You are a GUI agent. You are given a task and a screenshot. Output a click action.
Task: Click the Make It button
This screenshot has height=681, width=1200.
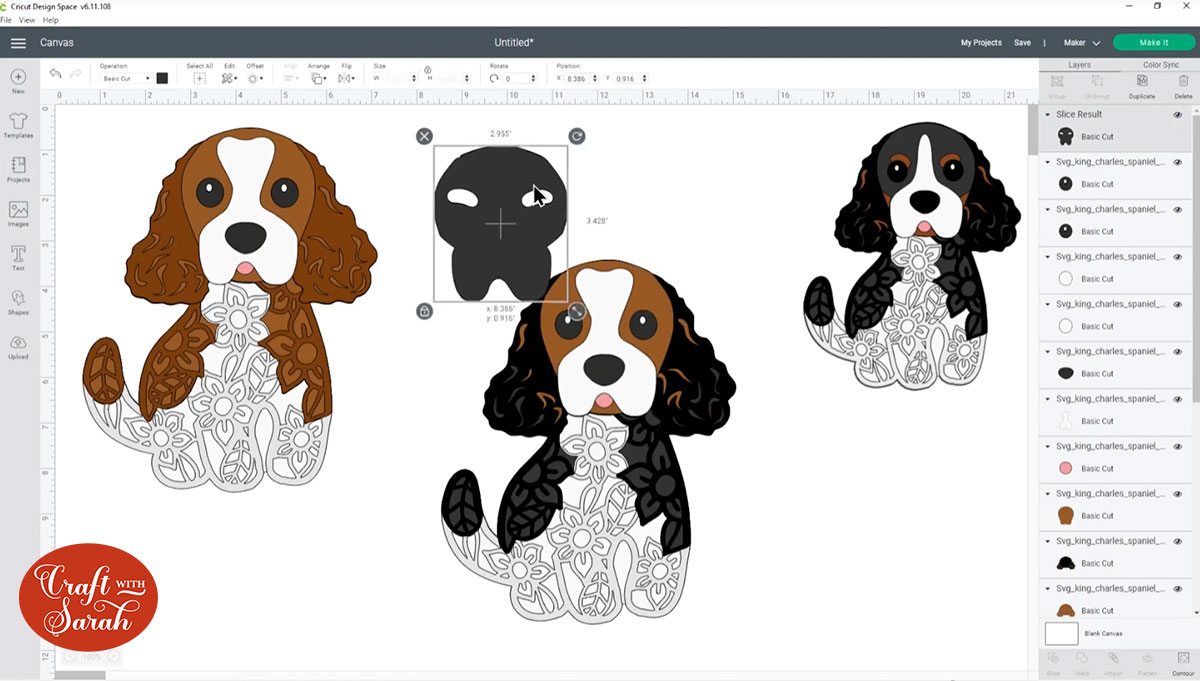click(1153, 43)
